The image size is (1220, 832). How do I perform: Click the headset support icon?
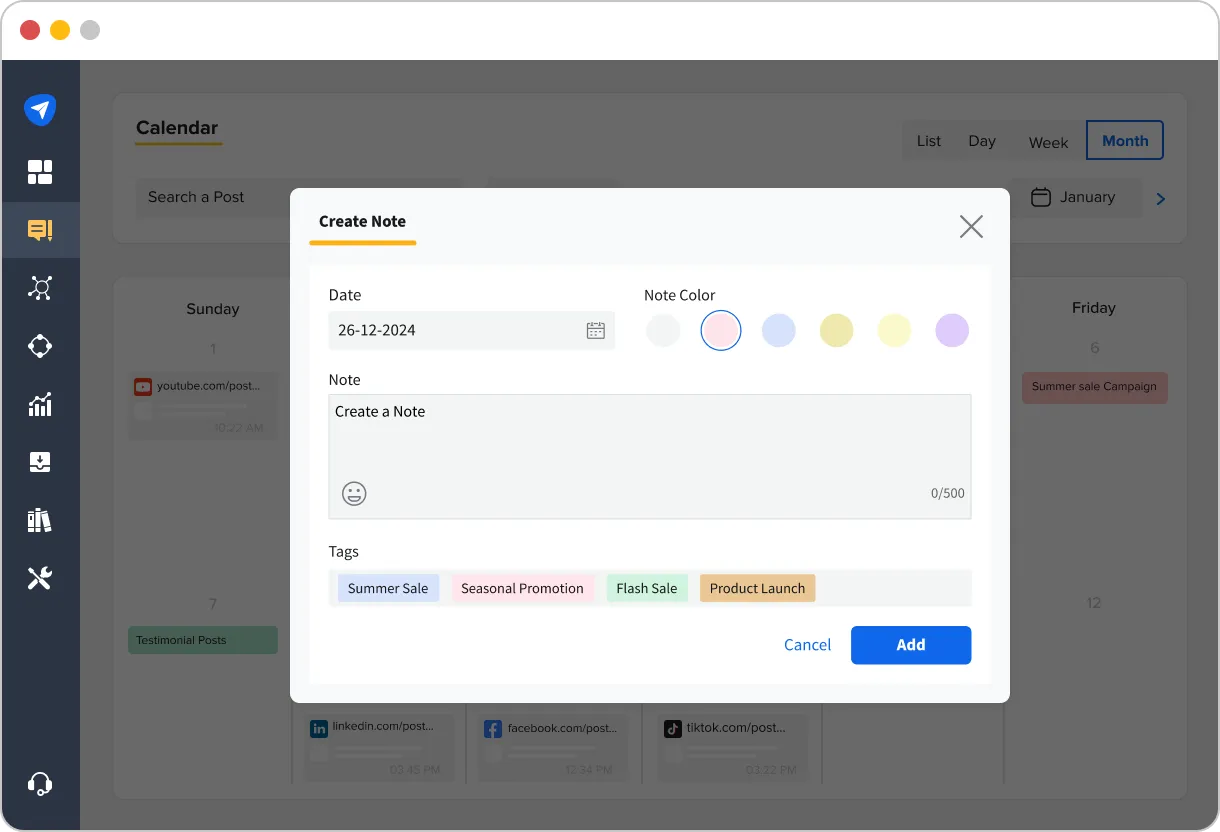tap(40, 784)
